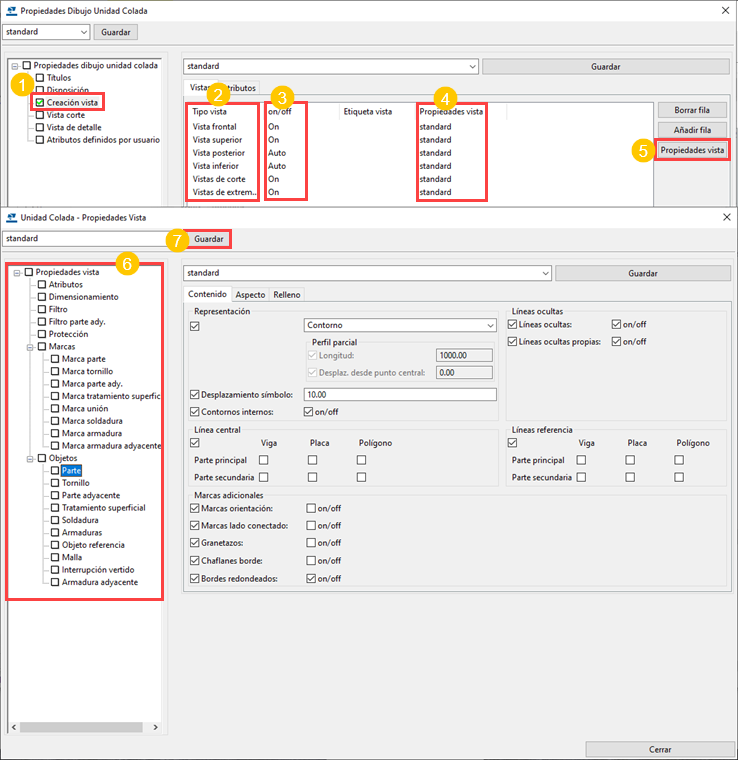Click Guardar next to lower standard dropdown
This screenshot has width=738, height=760.
(x=643, y=273)
